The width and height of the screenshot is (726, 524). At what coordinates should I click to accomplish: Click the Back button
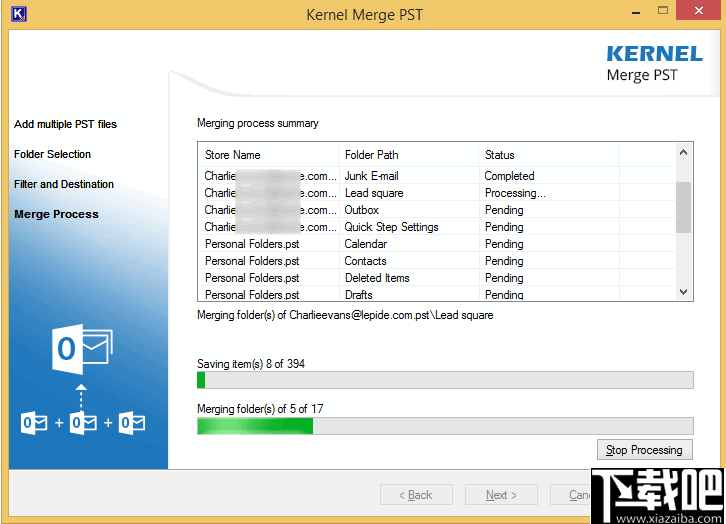click(416, 495)
